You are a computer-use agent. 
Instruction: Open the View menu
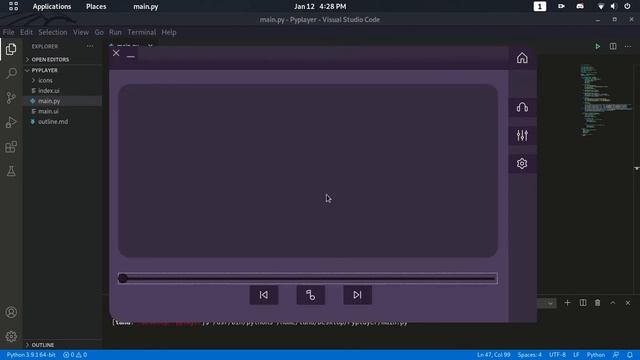pos(81,32)
